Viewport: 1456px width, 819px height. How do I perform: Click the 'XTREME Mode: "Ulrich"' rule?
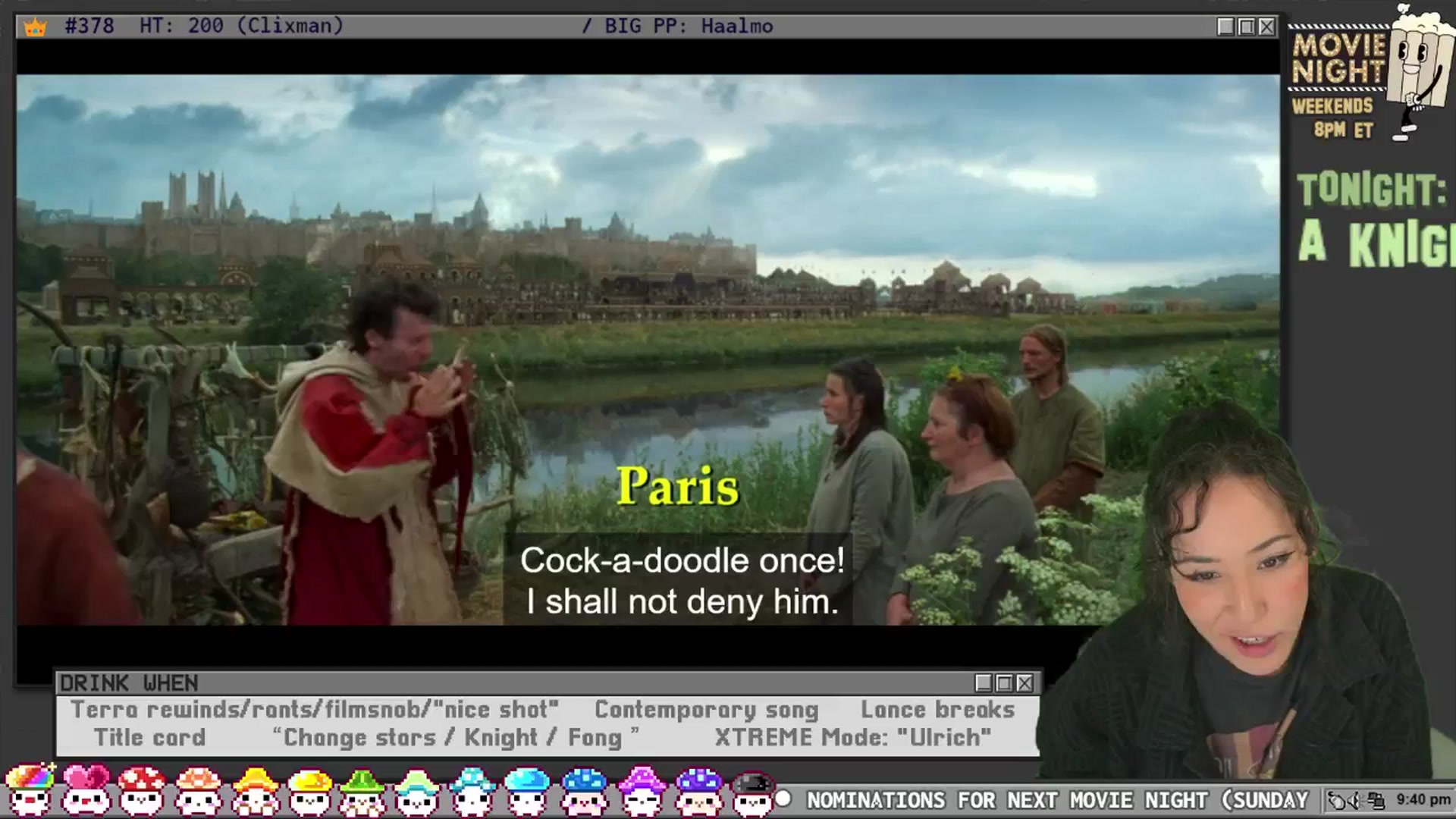point(852,737)
